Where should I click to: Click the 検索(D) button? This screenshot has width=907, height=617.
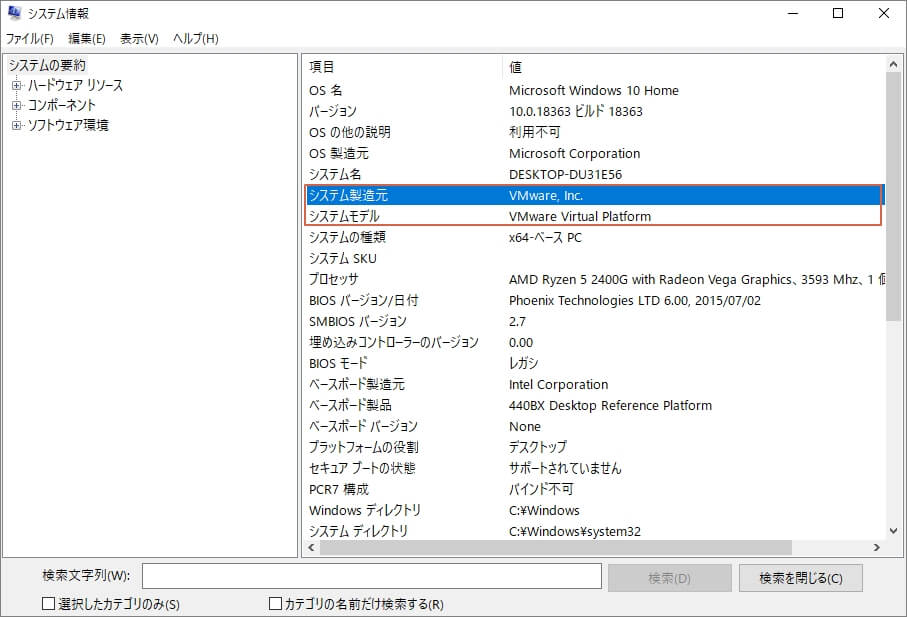669,578
